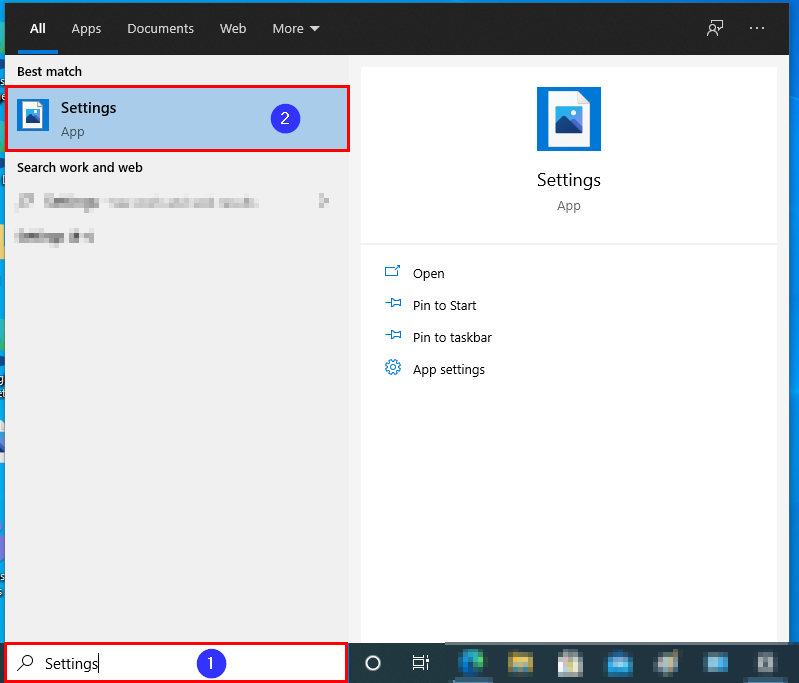
Task: Click the large Settings icon in preview pane
Action: [x=569, y=119]
